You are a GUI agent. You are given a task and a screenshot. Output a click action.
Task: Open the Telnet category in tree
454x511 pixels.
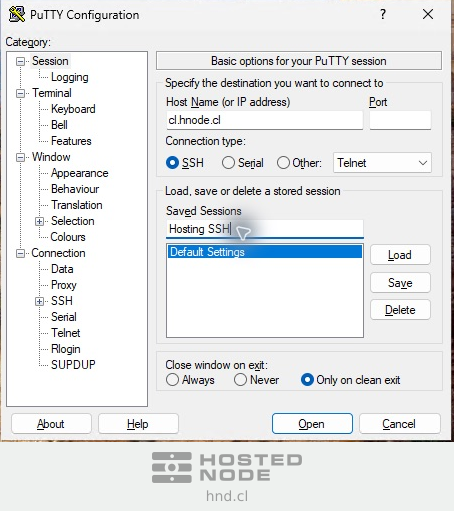[66, 333]
